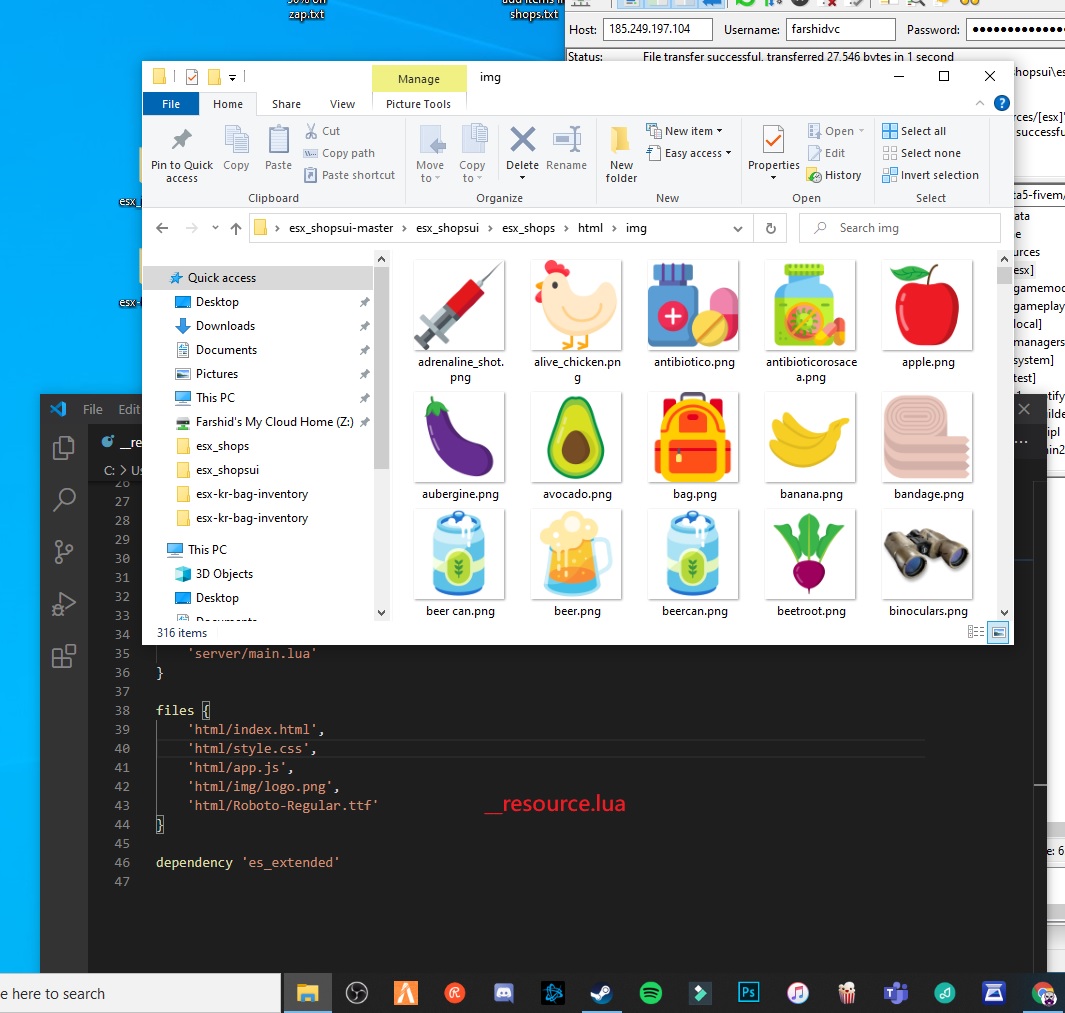
Task: Click Copy path in ribbon
Action: (x=339, y=153)
